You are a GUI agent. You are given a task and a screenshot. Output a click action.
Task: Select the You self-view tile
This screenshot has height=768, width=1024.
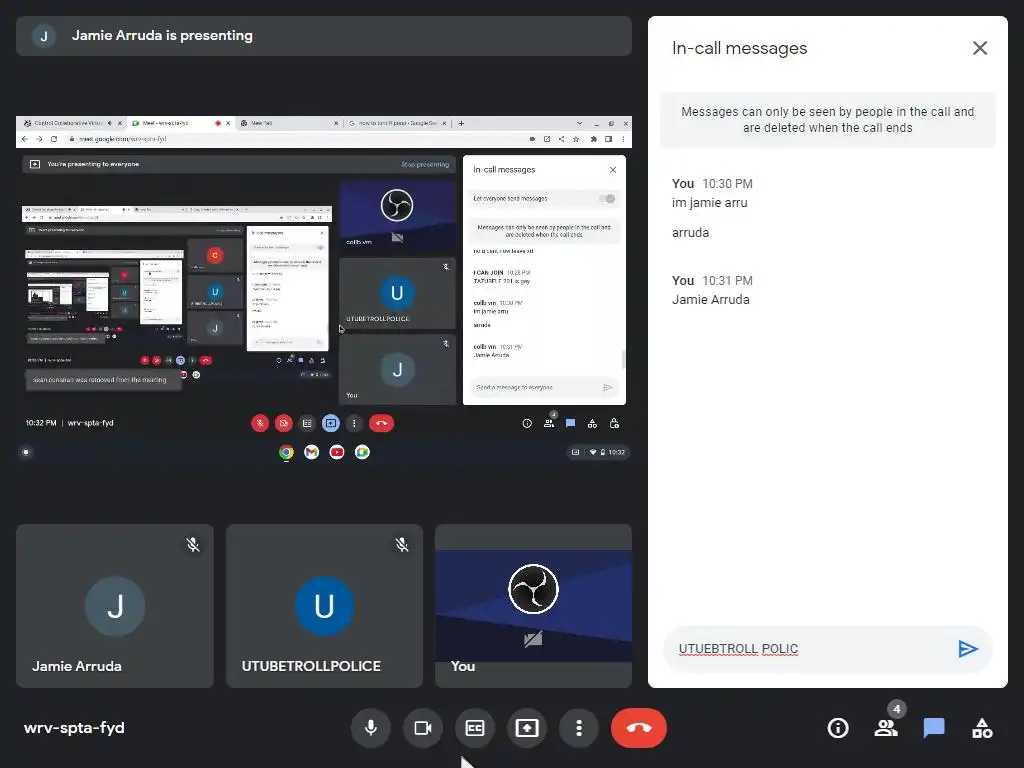click(534, 605)
